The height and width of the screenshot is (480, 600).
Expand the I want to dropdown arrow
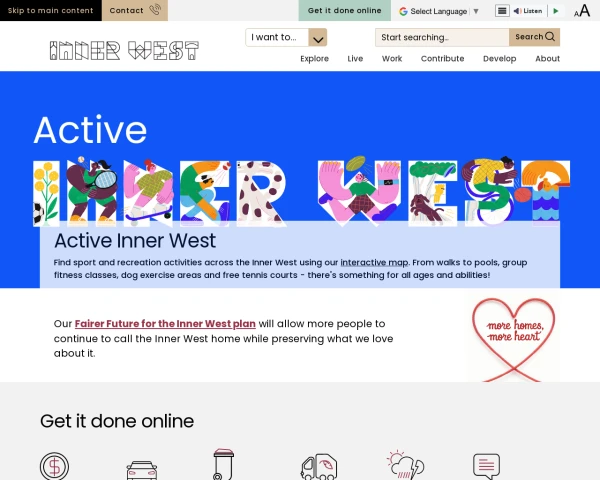point(318,38)
